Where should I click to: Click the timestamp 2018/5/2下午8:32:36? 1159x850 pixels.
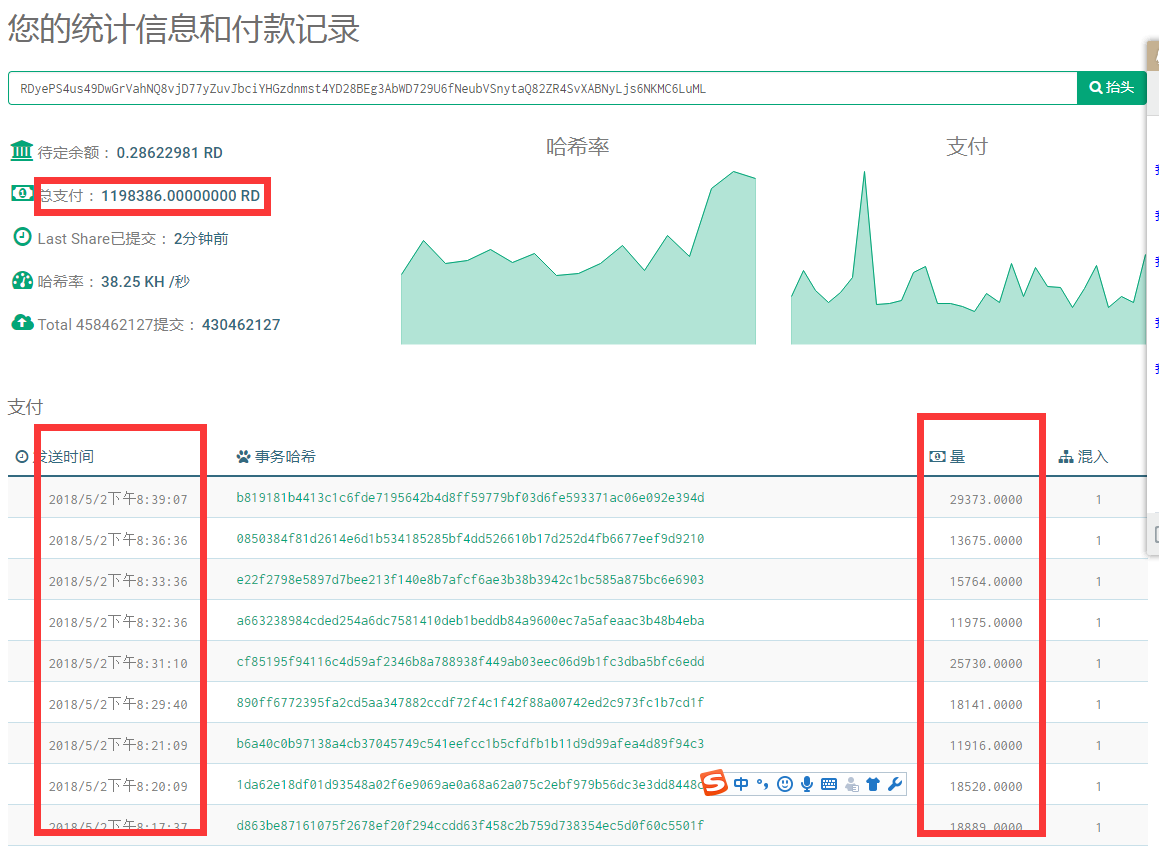(x=118, y=622)
